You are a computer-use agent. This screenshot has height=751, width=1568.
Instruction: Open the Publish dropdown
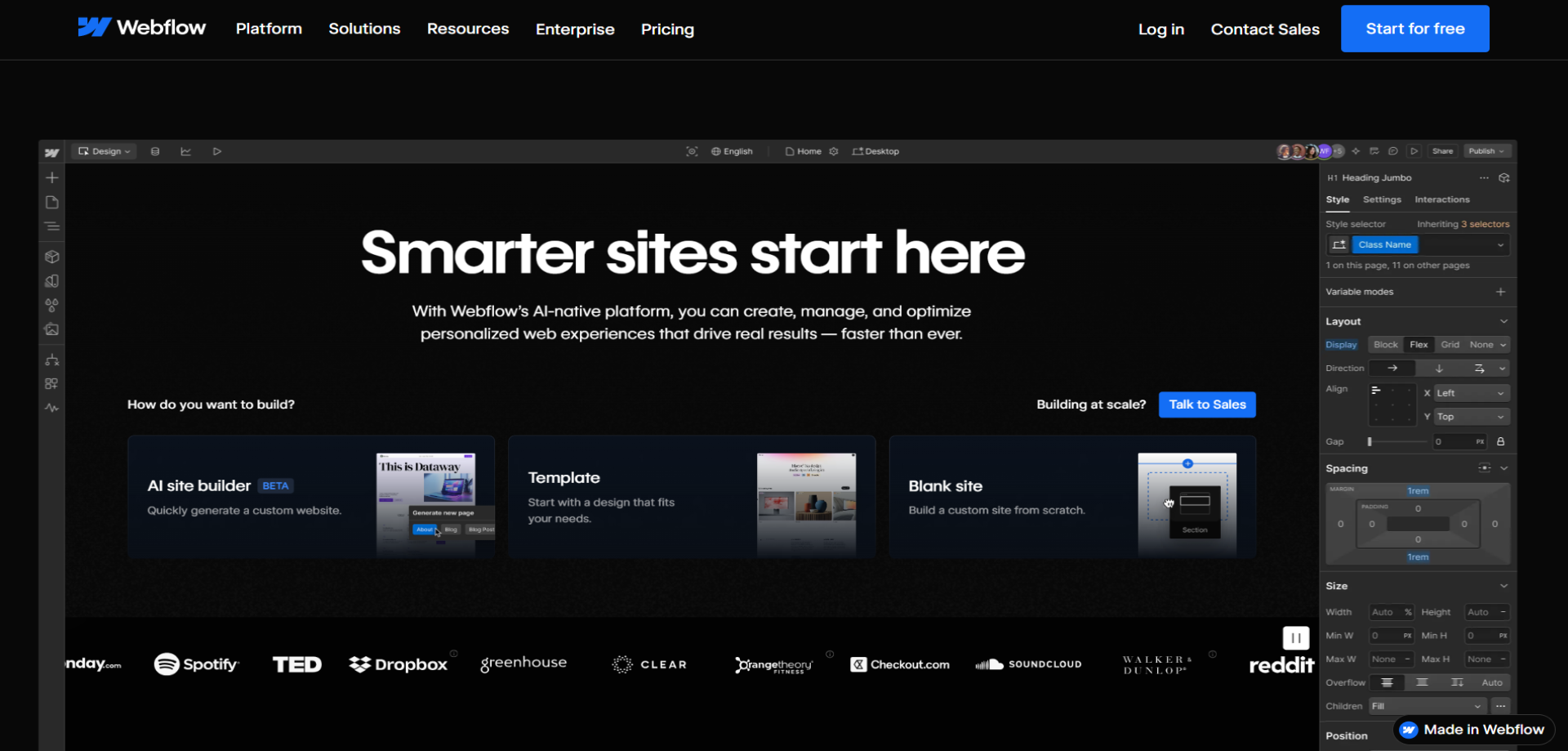coord(1486,151)
